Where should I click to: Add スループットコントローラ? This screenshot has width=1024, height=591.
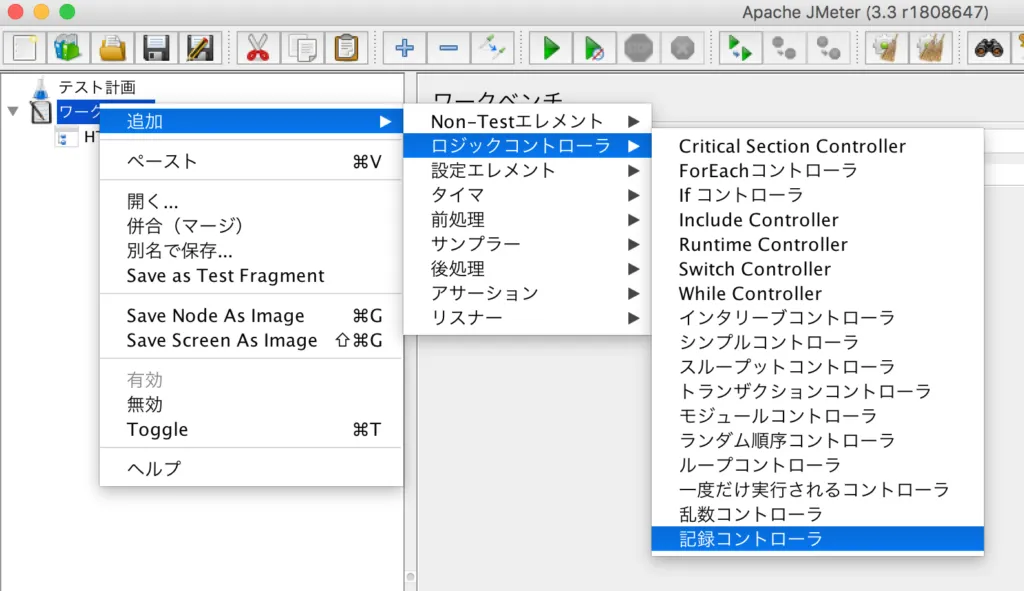(x=818, y=367)
